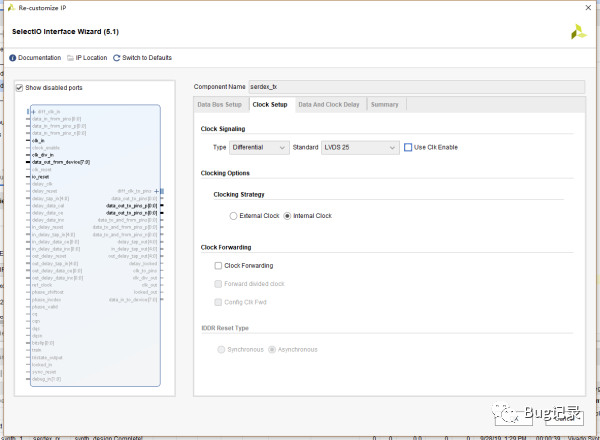Viewport: 600px width, 440px height.
Task: Click the data_out_from_device[7:0] port label
Action: 61,162
